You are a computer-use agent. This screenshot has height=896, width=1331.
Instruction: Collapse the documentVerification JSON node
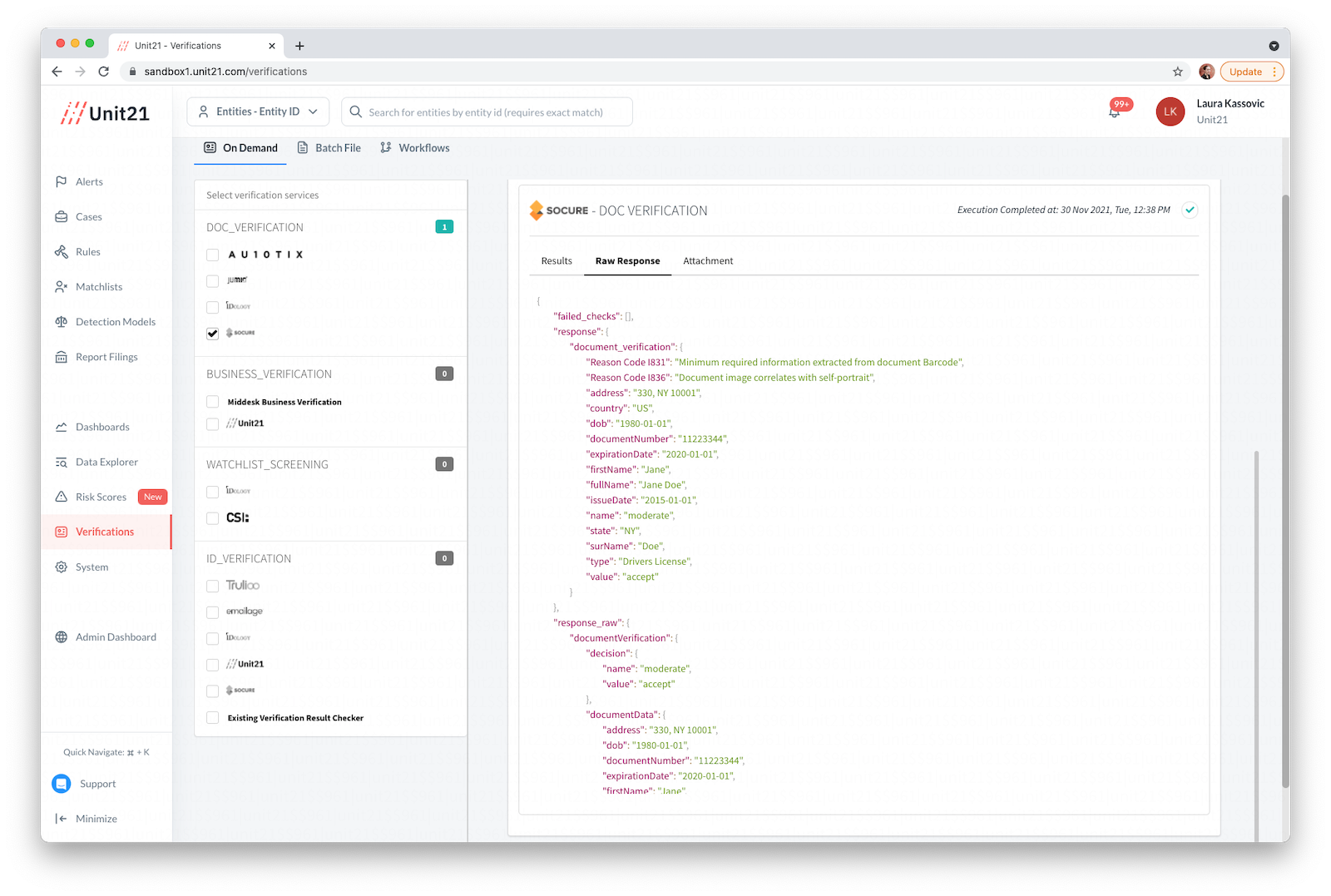[676, 638]
